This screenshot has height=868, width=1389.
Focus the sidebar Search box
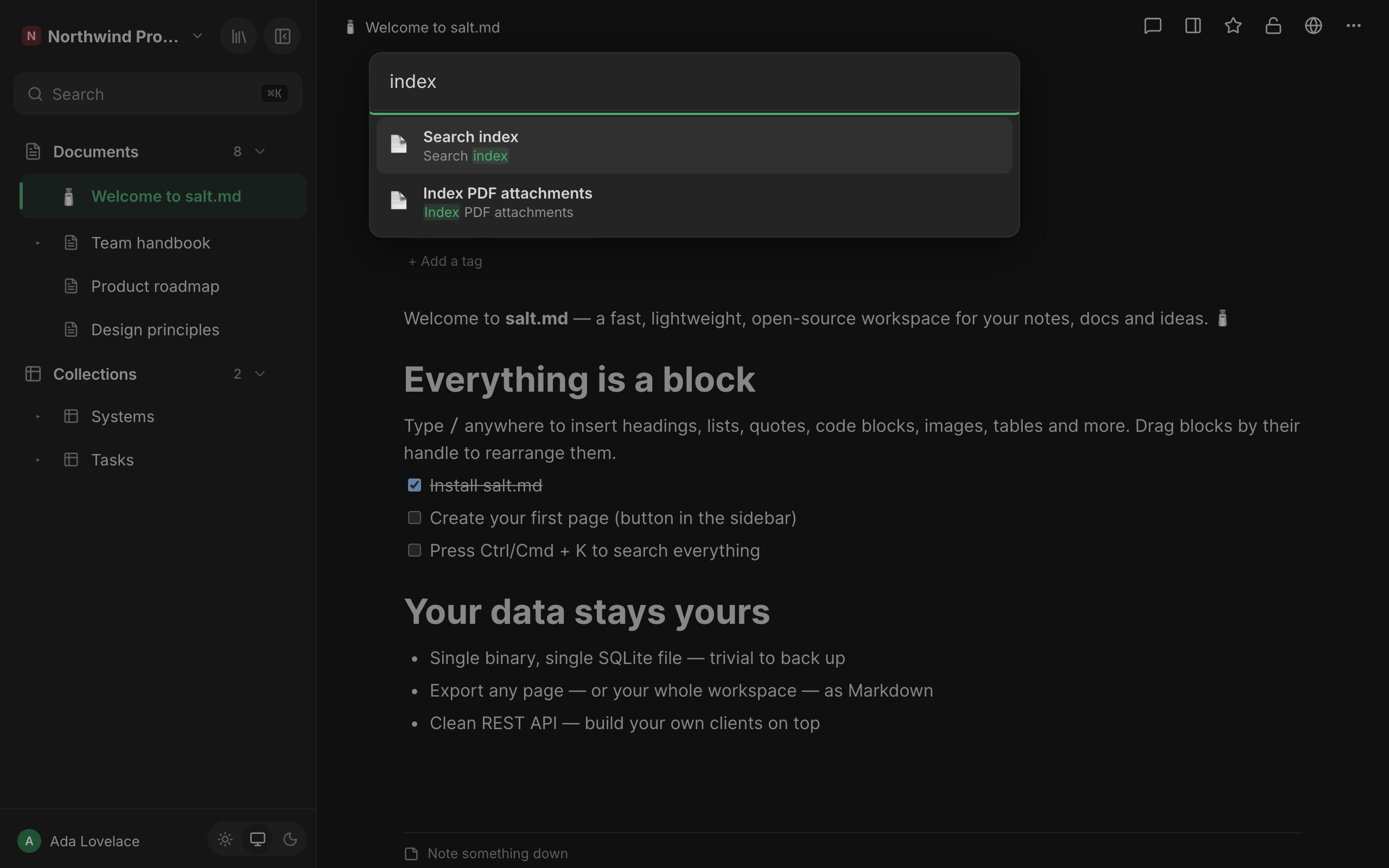pyautogui.click(x=158, y=93)
